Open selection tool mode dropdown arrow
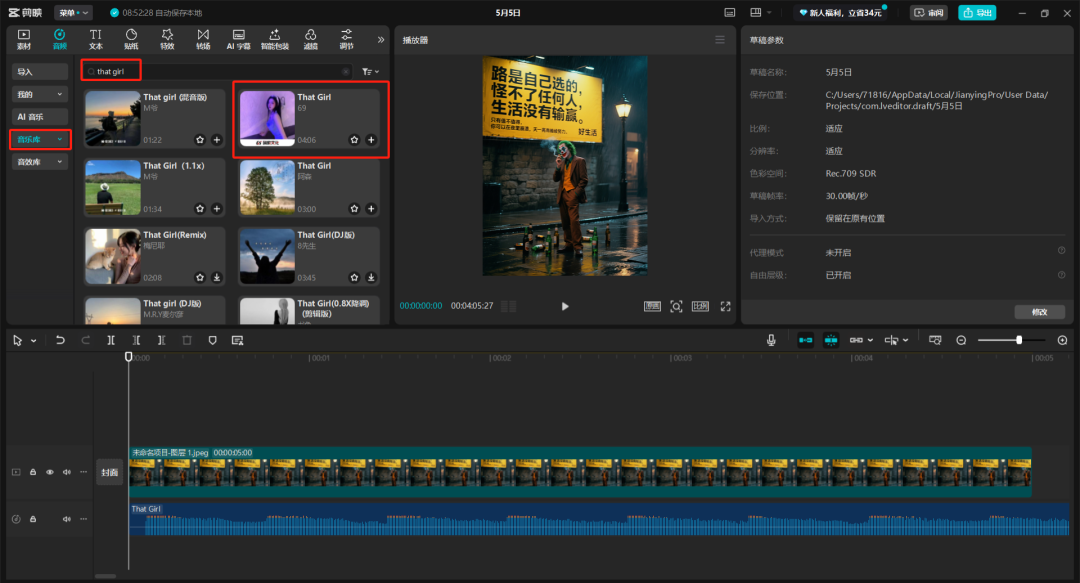The height and width of the screenshot is (583, 1080). pyautogui.click(x=33, y=341)
